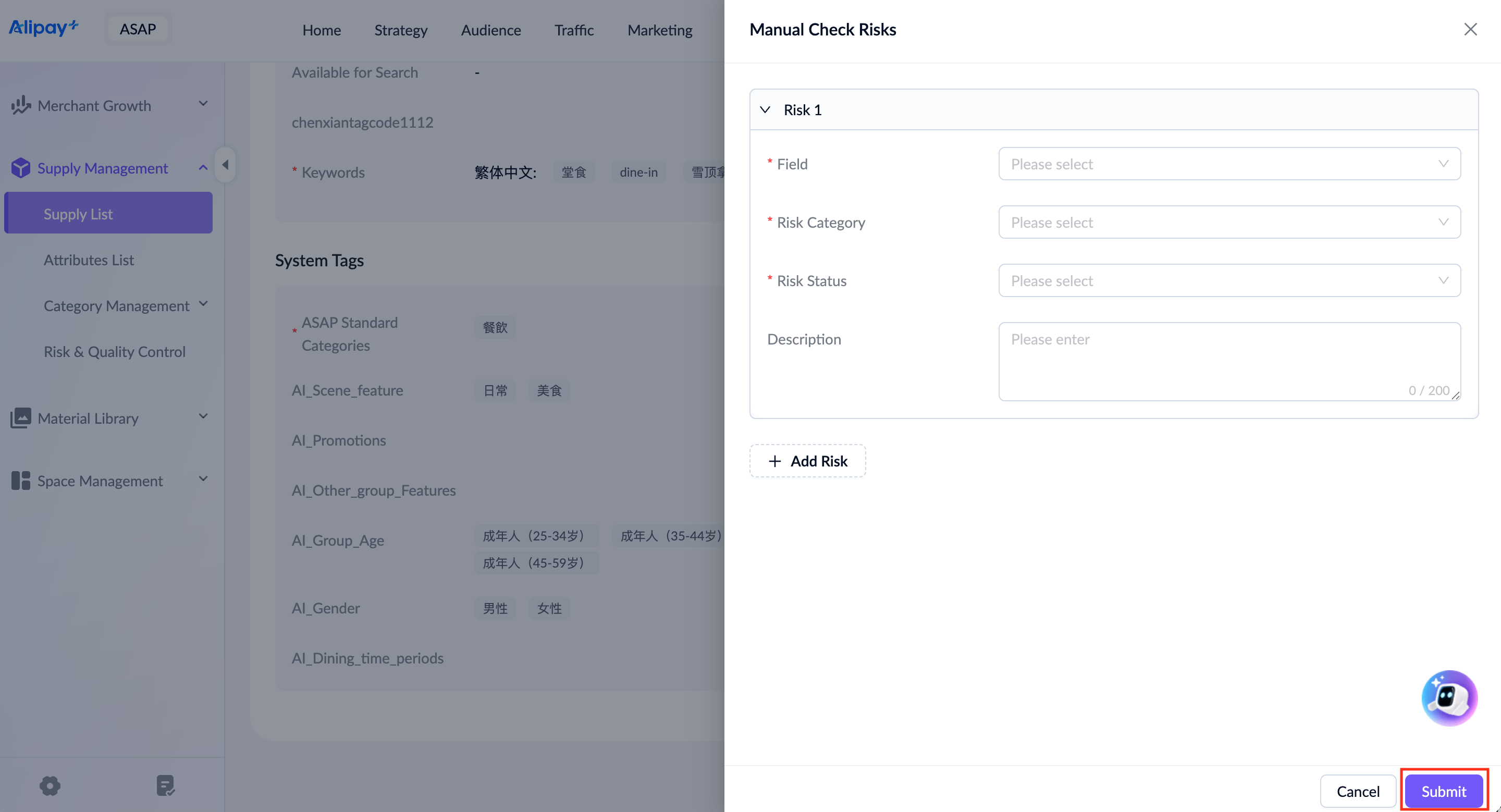Click the Space Management layout icon

point(20,481)
